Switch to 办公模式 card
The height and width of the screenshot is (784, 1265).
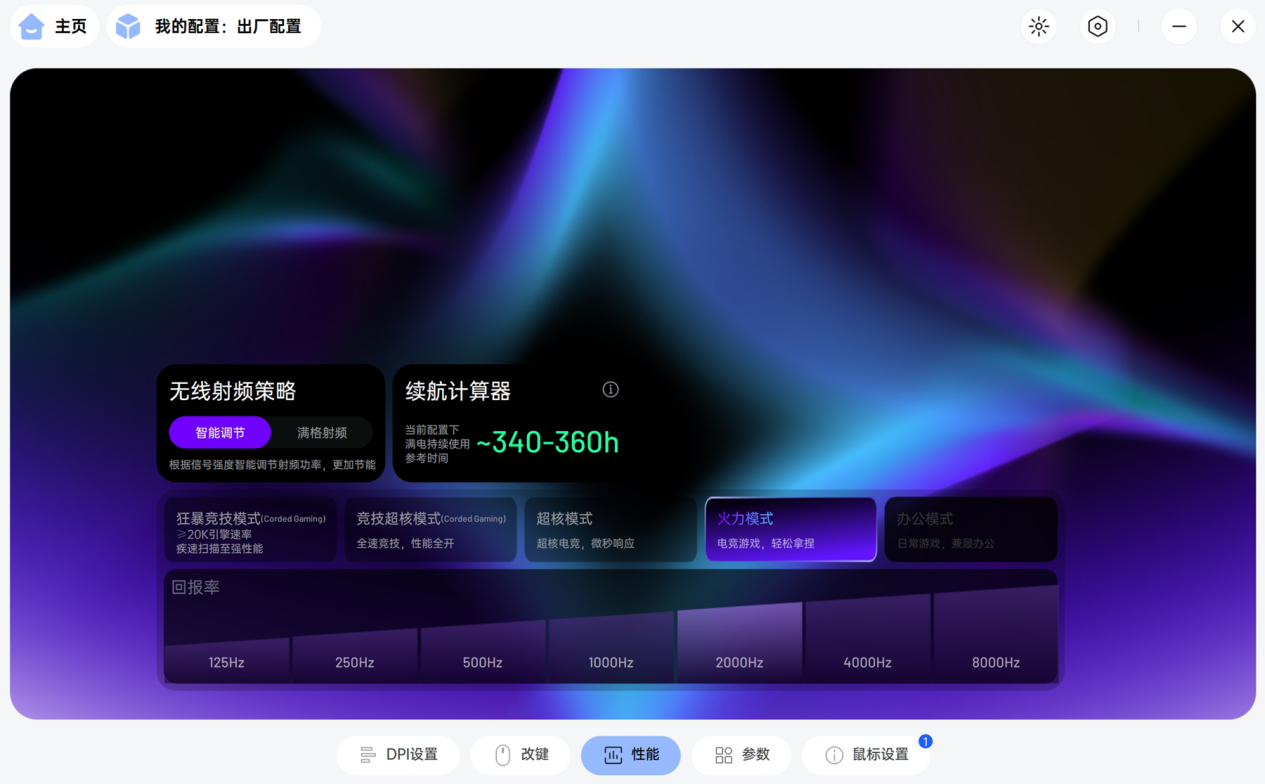(971, 530)
